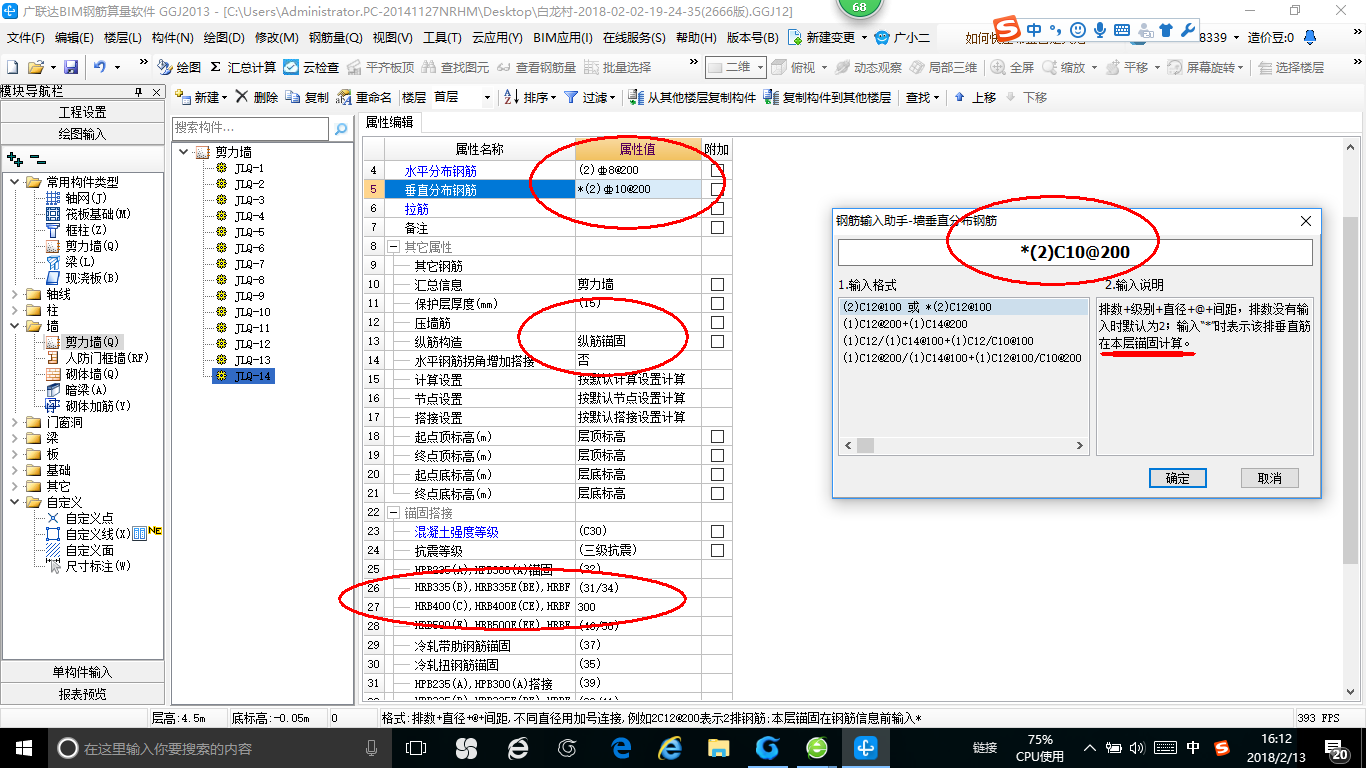Click the 搜索构件 search box
Image resolution: width=1366 pixels, height=768 pixels.
pyautogui.click(x=251, y=129)
